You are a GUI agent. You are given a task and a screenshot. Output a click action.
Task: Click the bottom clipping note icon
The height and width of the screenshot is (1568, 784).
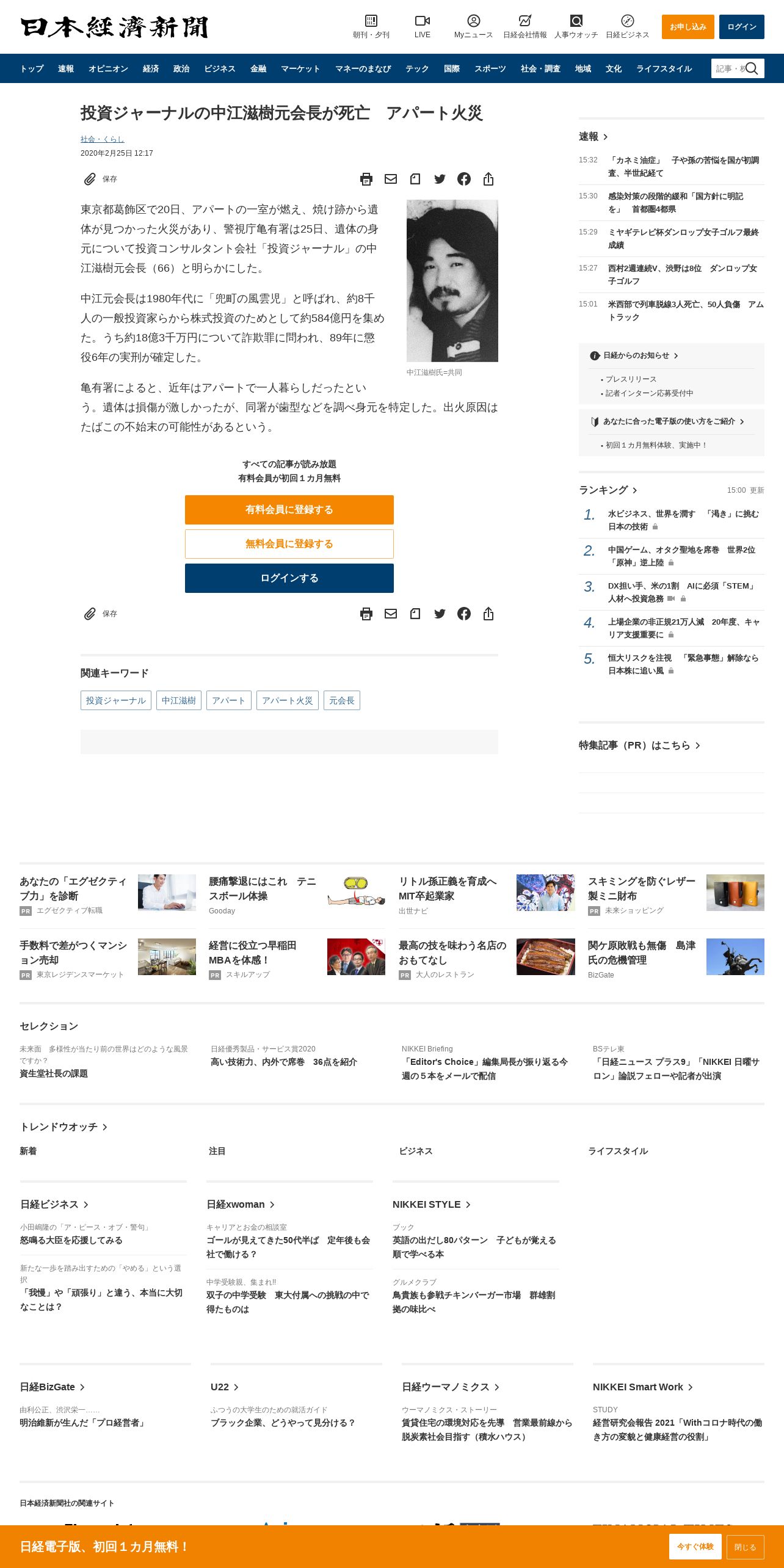[415, 614]
